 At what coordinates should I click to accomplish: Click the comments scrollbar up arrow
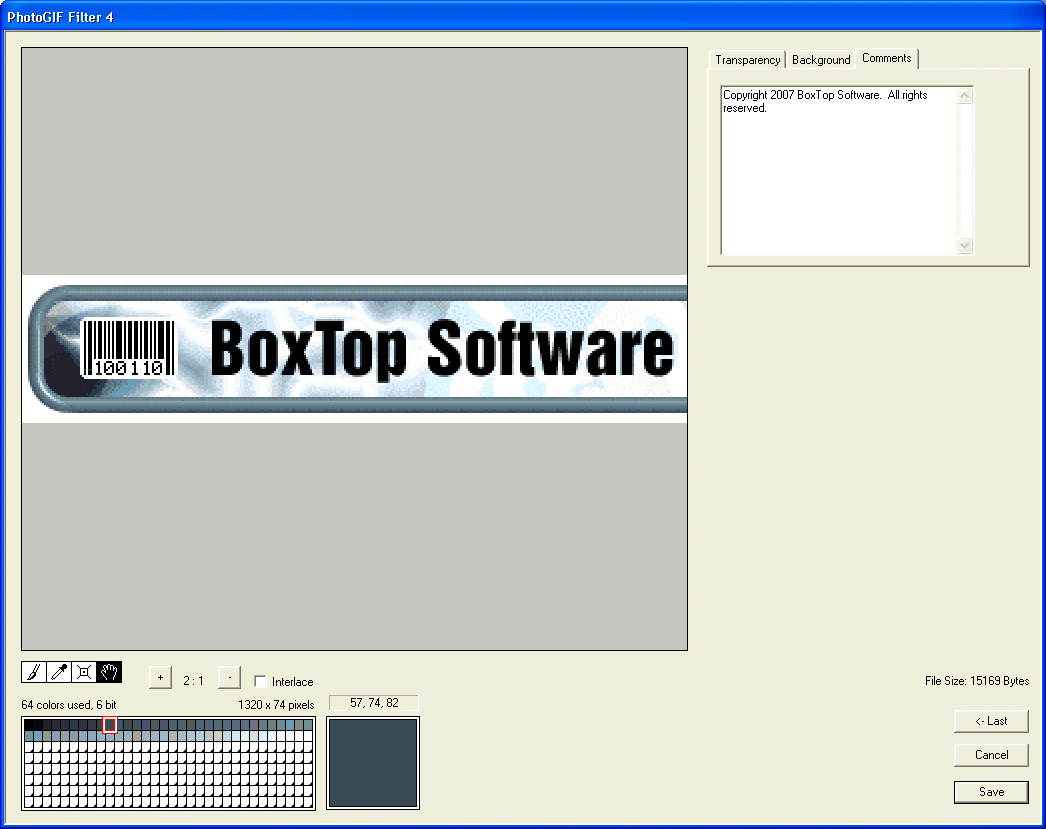(965, 95)
